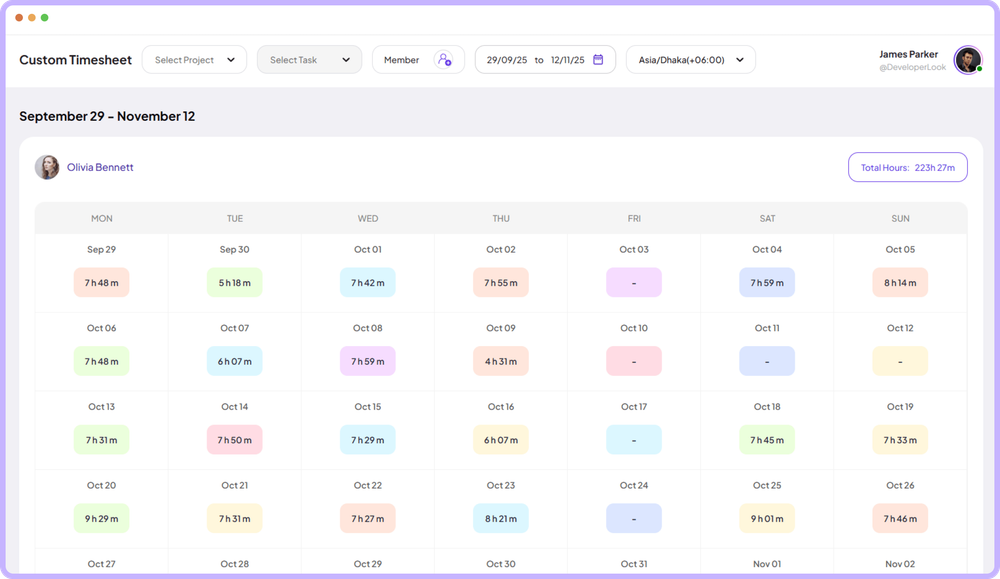Image resolution: width=1000 pixels, height=579 pixels.
Task: Open Oct 16 entry 6h 07m
Action: (x=501, y=440)
